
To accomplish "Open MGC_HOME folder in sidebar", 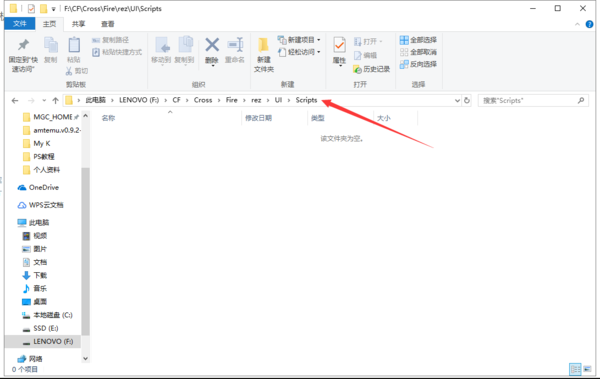I will [51, 117].
